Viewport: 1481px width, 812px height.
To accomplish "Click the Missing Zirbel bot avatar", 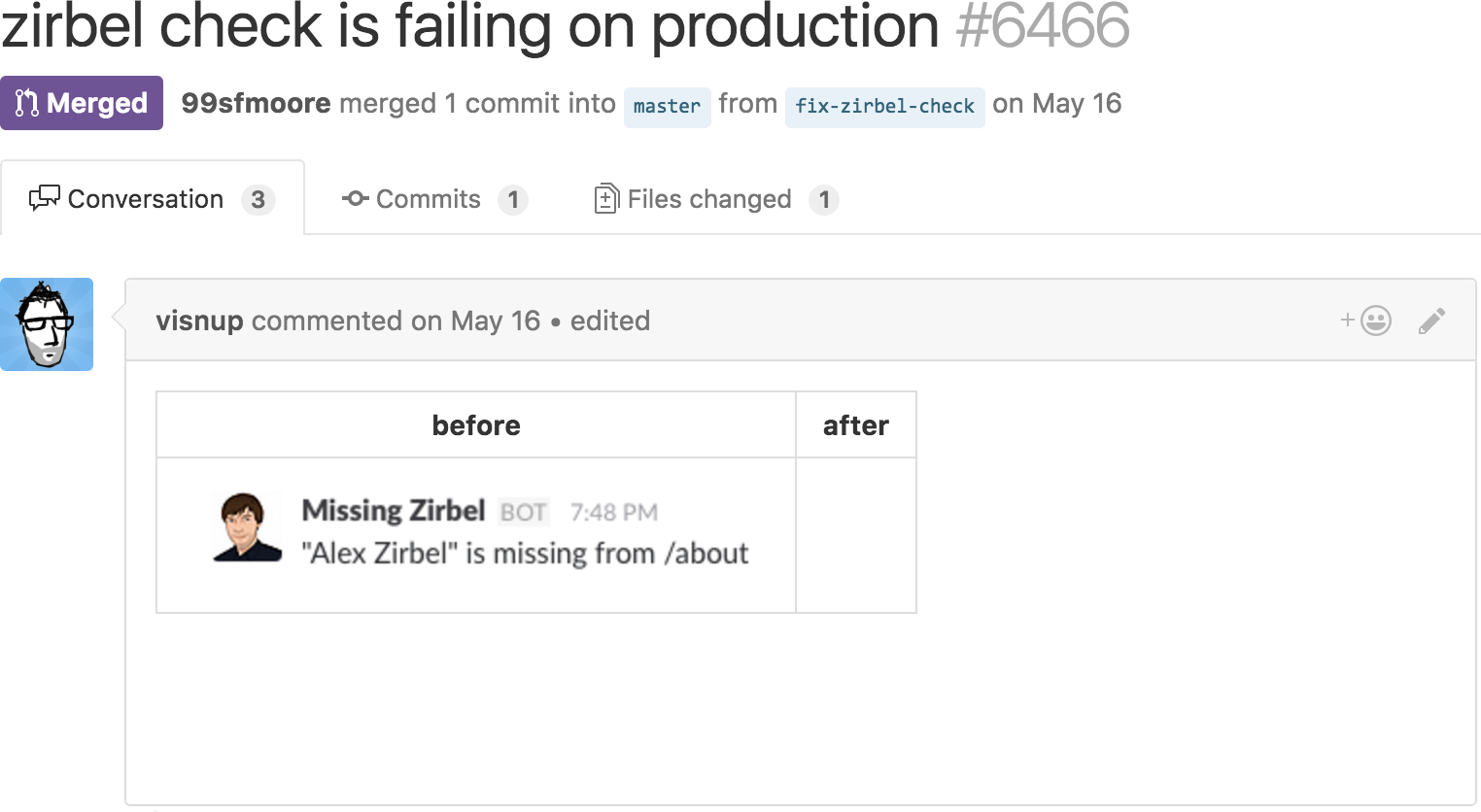I will (x=247, y=527).
